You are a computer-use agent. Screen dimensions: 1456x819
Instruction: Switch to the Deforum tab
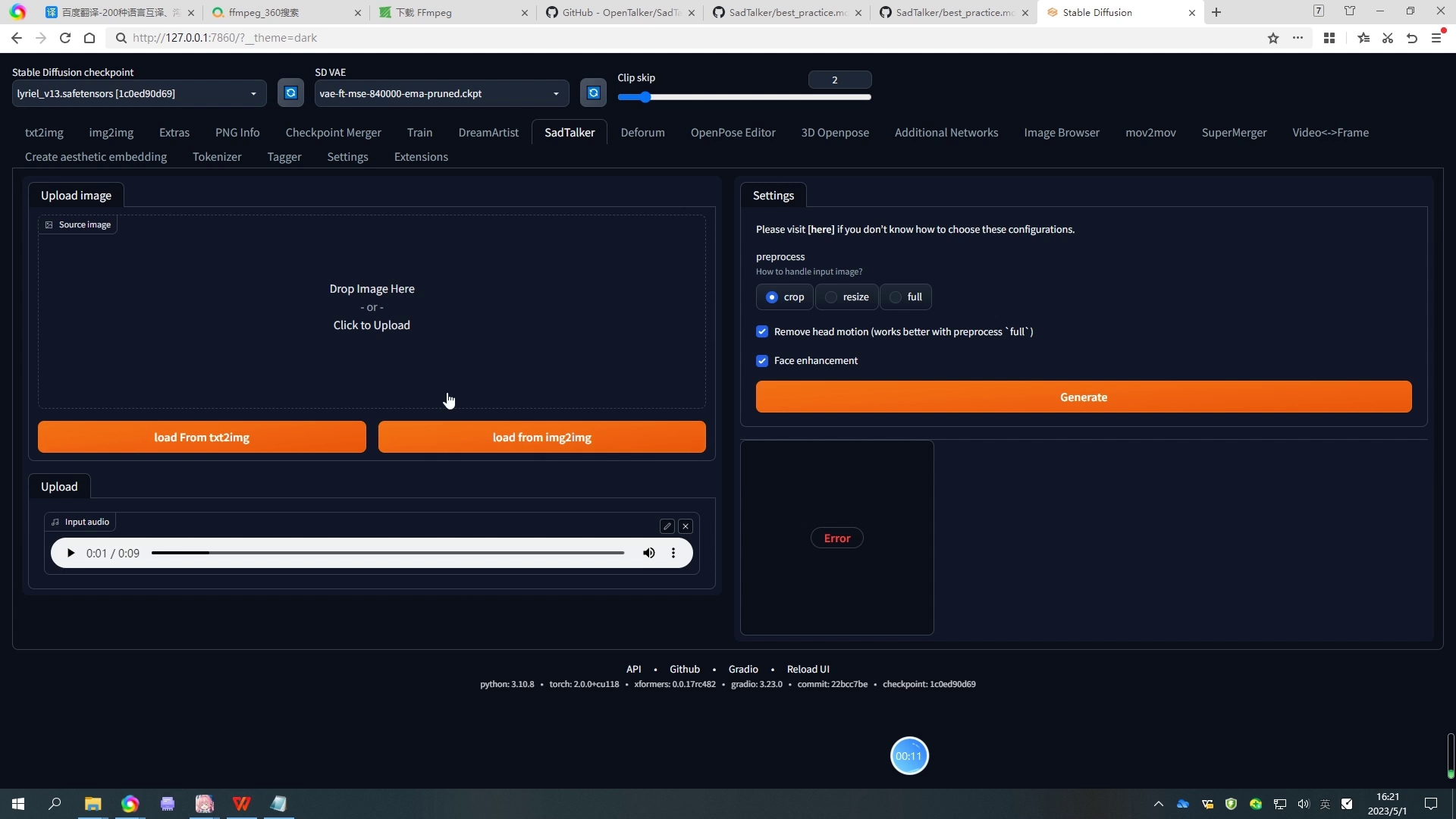coord(642,133)
